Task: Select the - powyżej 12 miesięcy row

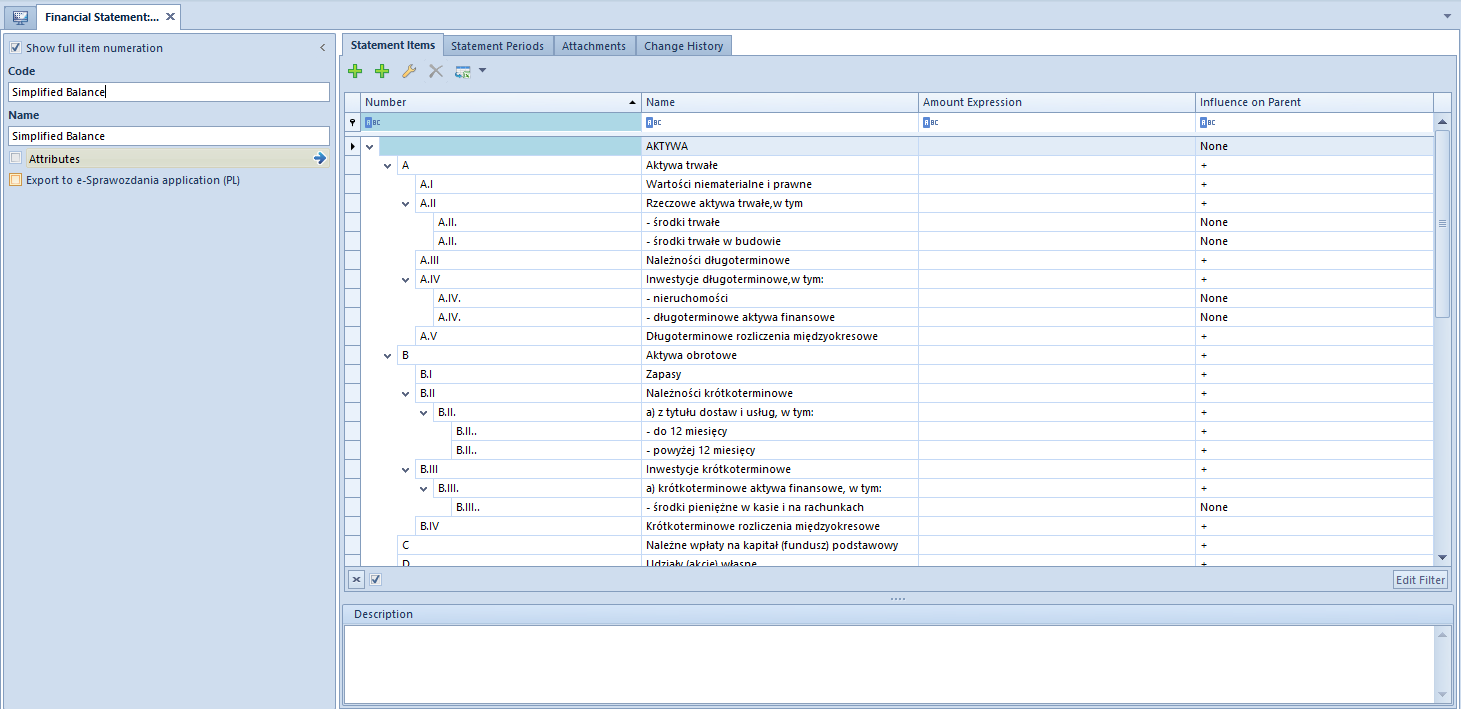Action: pos(889,450)
